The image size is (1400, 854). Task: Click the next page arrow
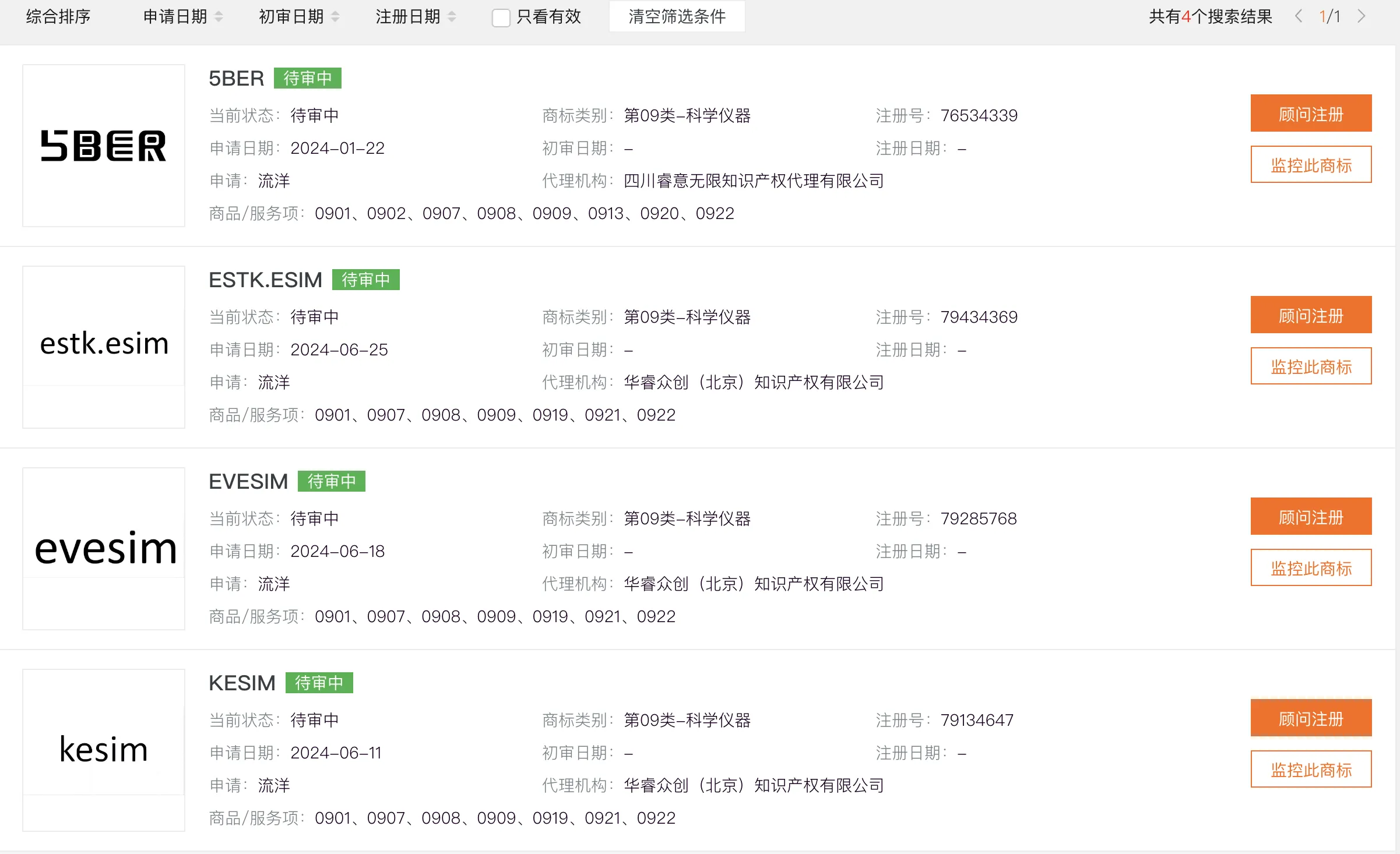click(x=1362, y=16)
